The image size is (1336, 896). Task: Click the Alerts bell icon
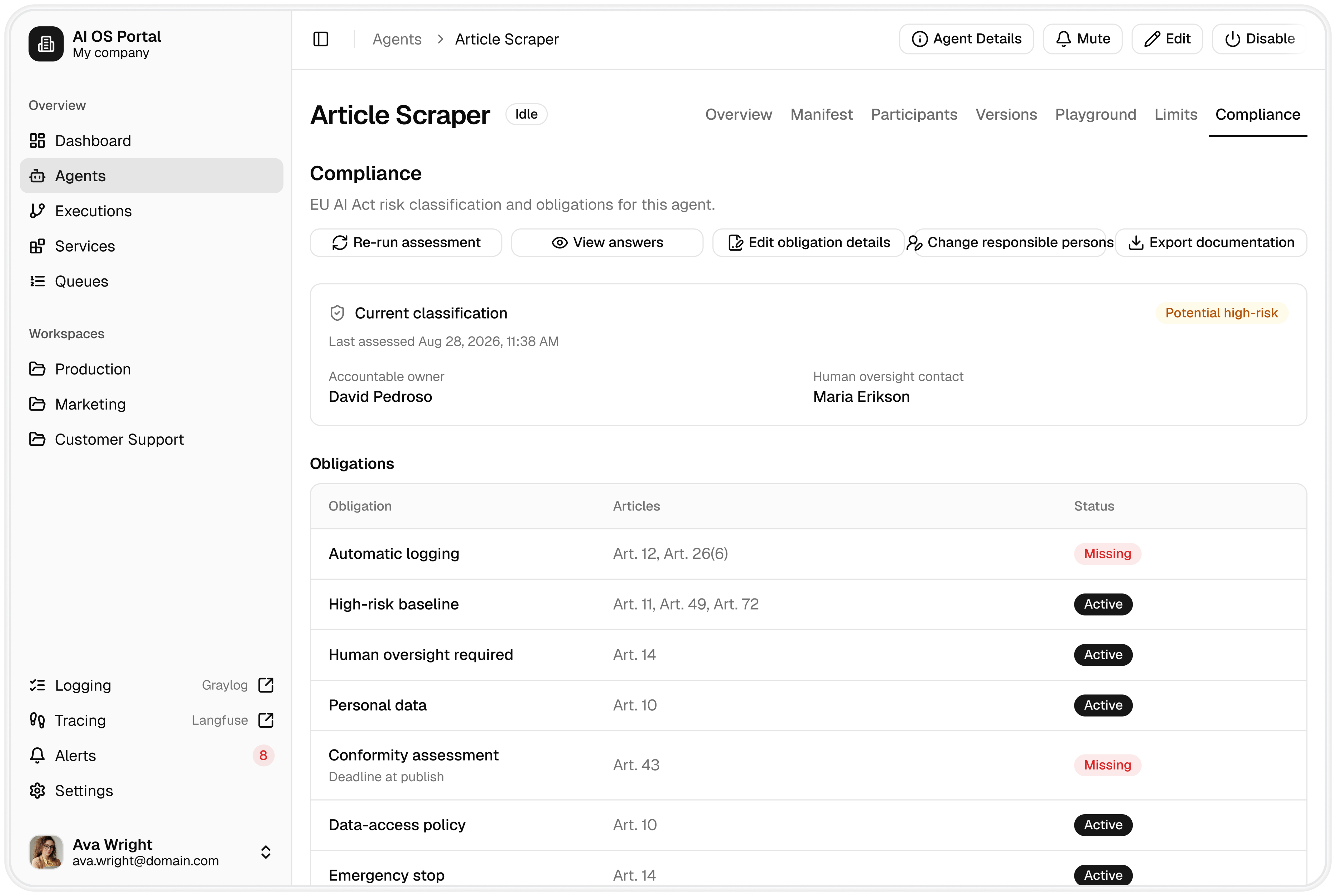[x=37, y=756]
